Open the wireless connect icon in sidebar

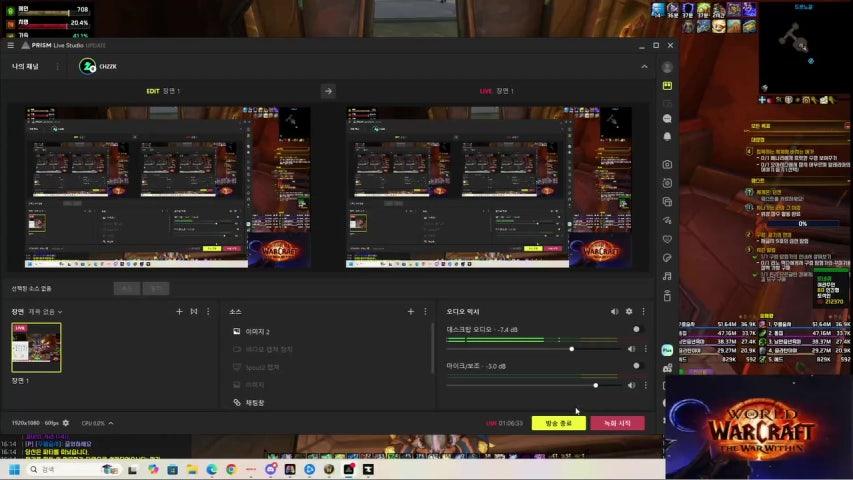(x=667, y=220)
